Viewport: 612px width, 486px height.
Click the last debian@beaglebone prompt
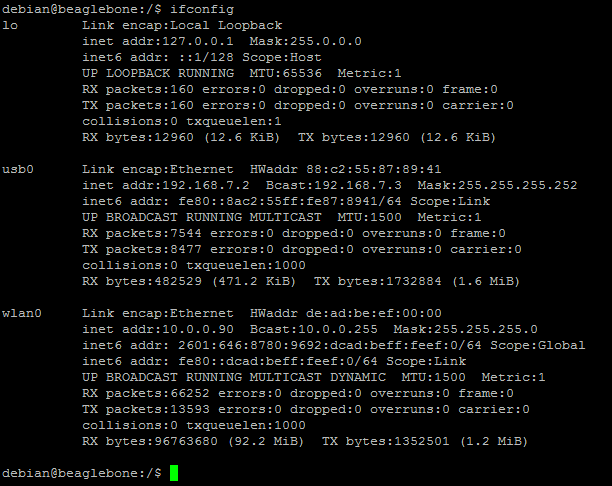coord(82,474)
